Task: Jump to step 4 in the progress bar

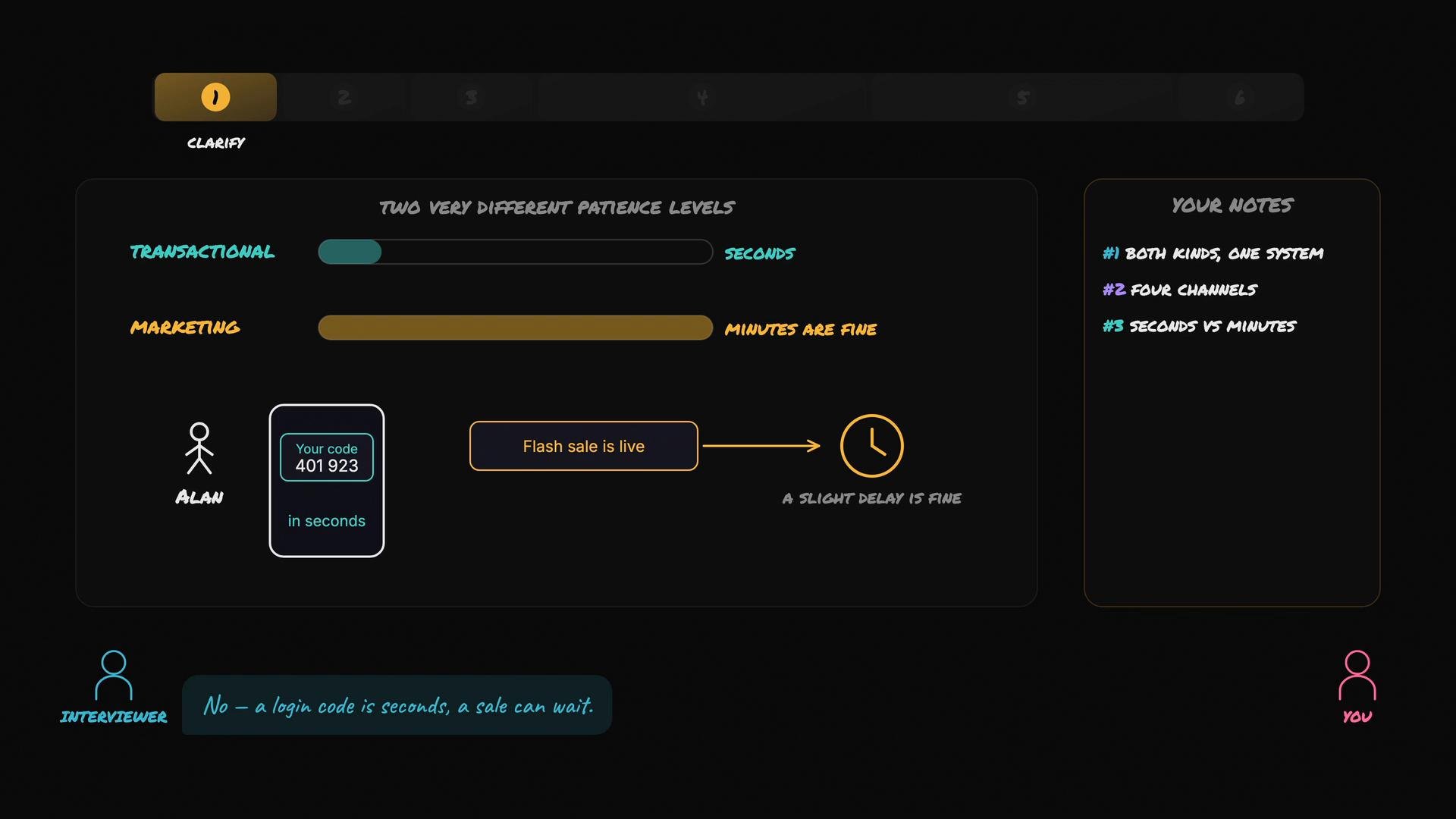Action: pos(702,97)
